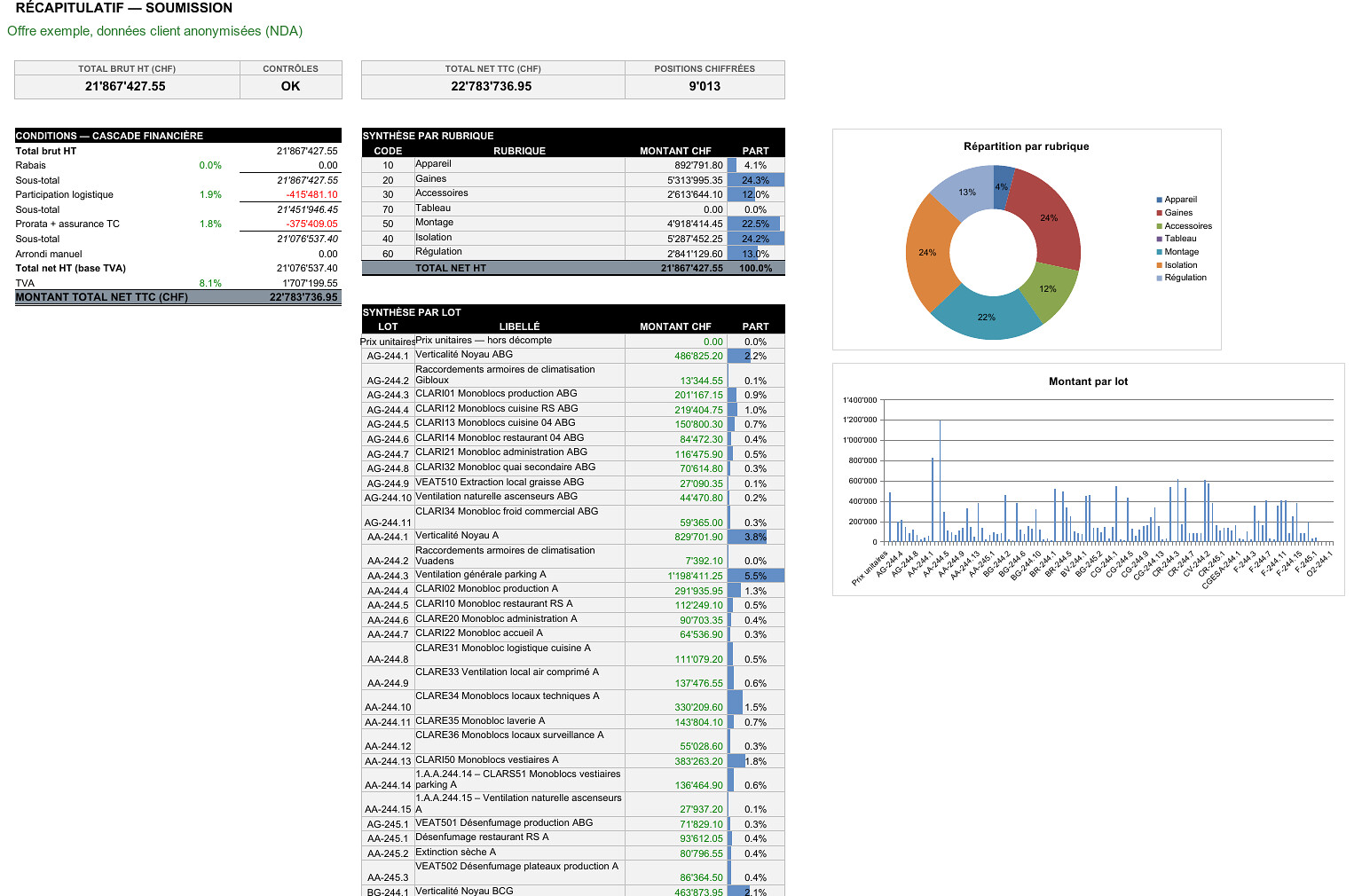Viewport: 1370px width, 896px height.
Task: Click the CONTRÔLES status cell 'OK'
Action: 291,86
